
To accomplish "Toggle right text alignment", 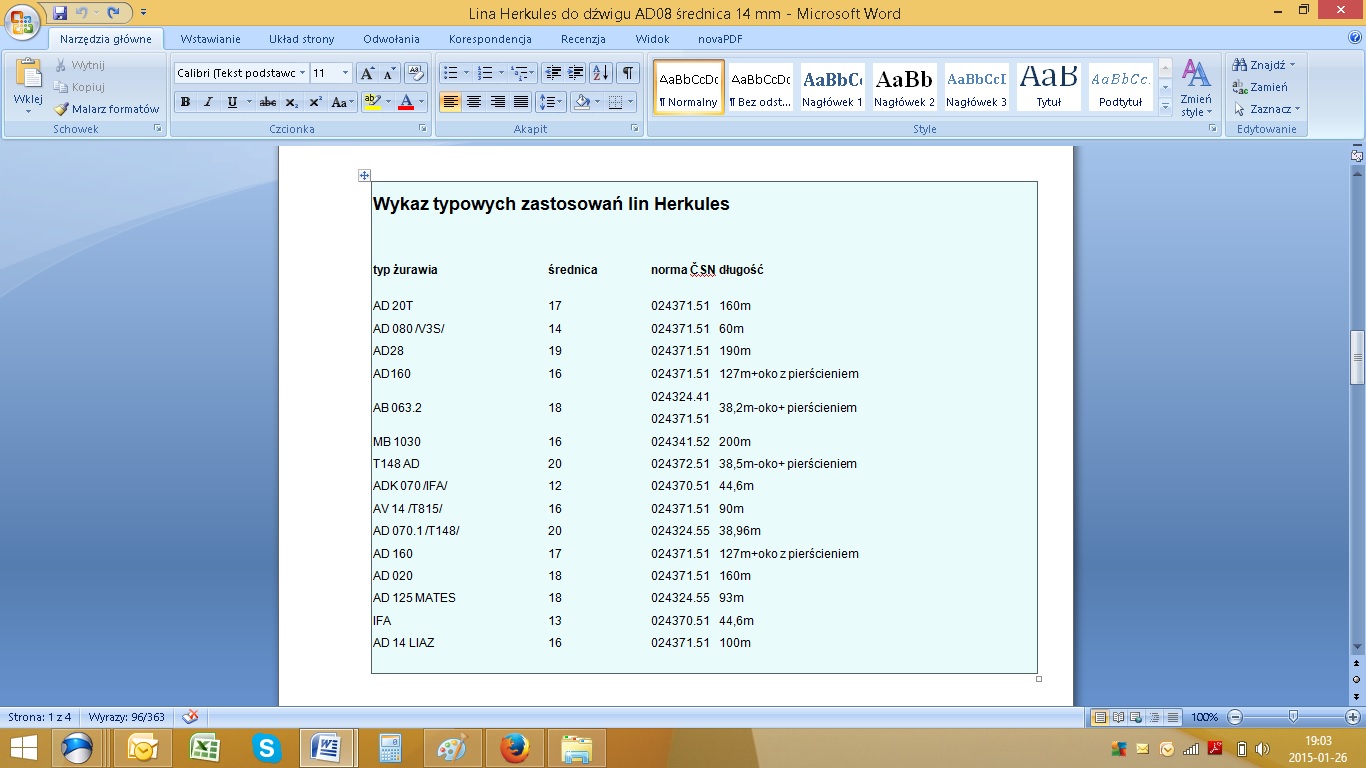I will pyautogui.click(x=497, y=102).
